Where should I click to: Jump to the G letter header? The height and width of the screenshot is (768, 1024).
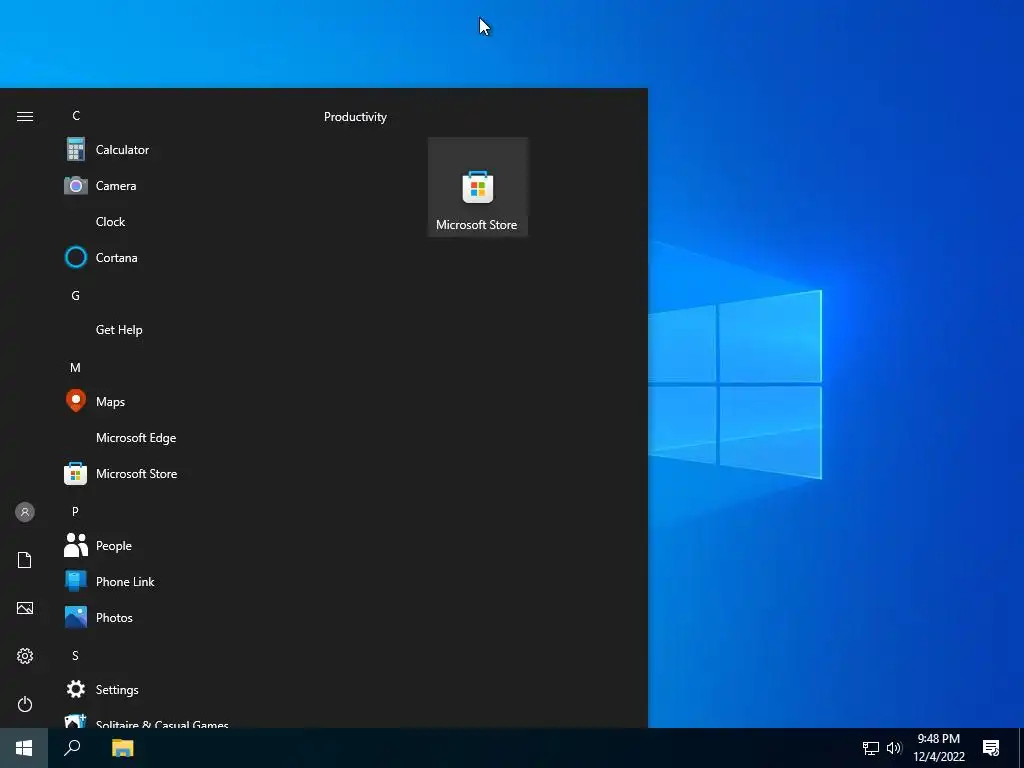[x=76, y=296]
